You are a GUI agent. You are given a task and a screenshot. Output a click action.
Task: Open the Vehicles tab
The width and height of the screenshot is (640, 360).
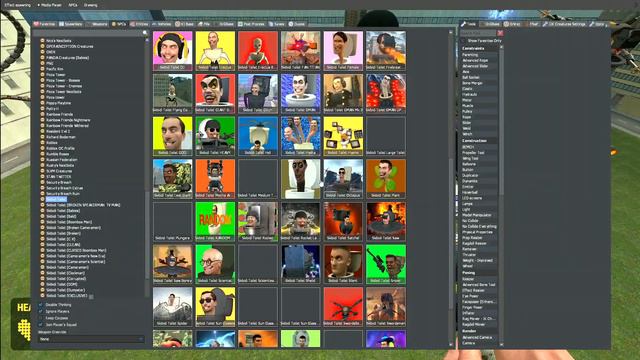pos(162,24)
